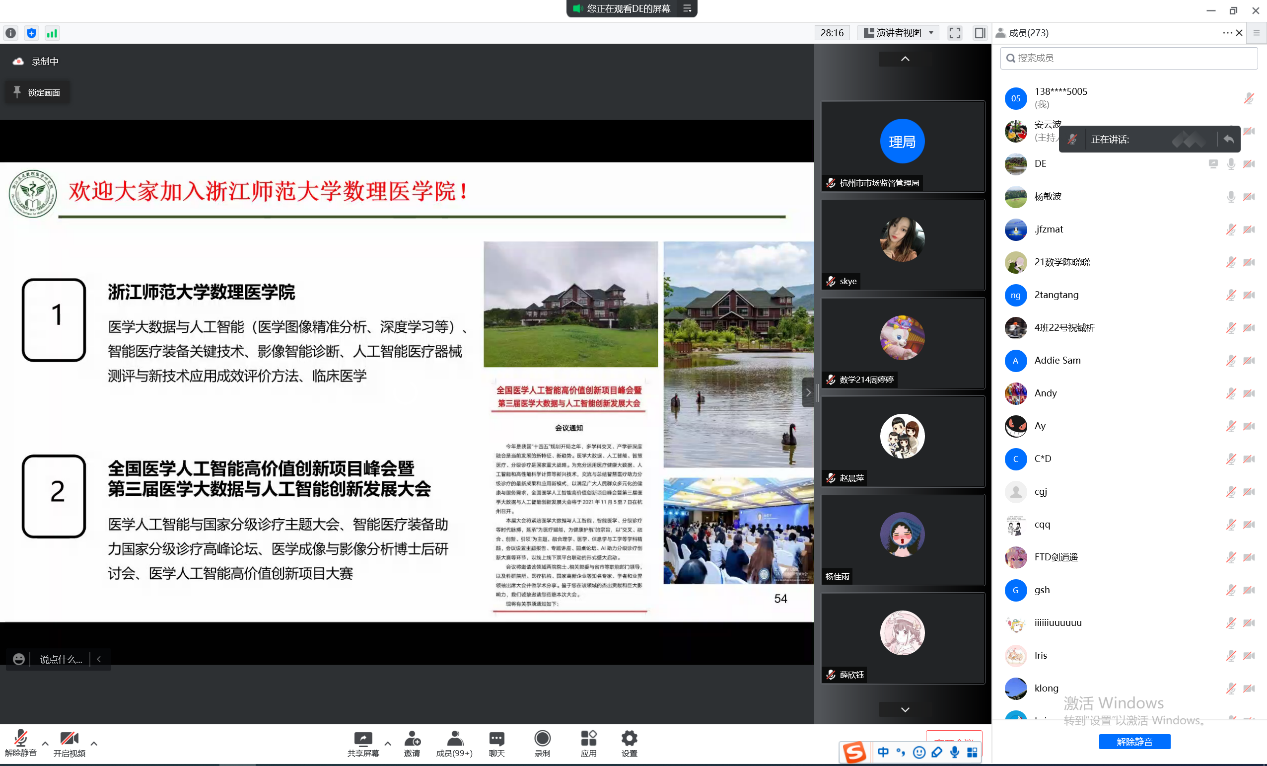
Task: Open the Sogou input method S icon
Action: pyautogui.click(x=853, y=752)
